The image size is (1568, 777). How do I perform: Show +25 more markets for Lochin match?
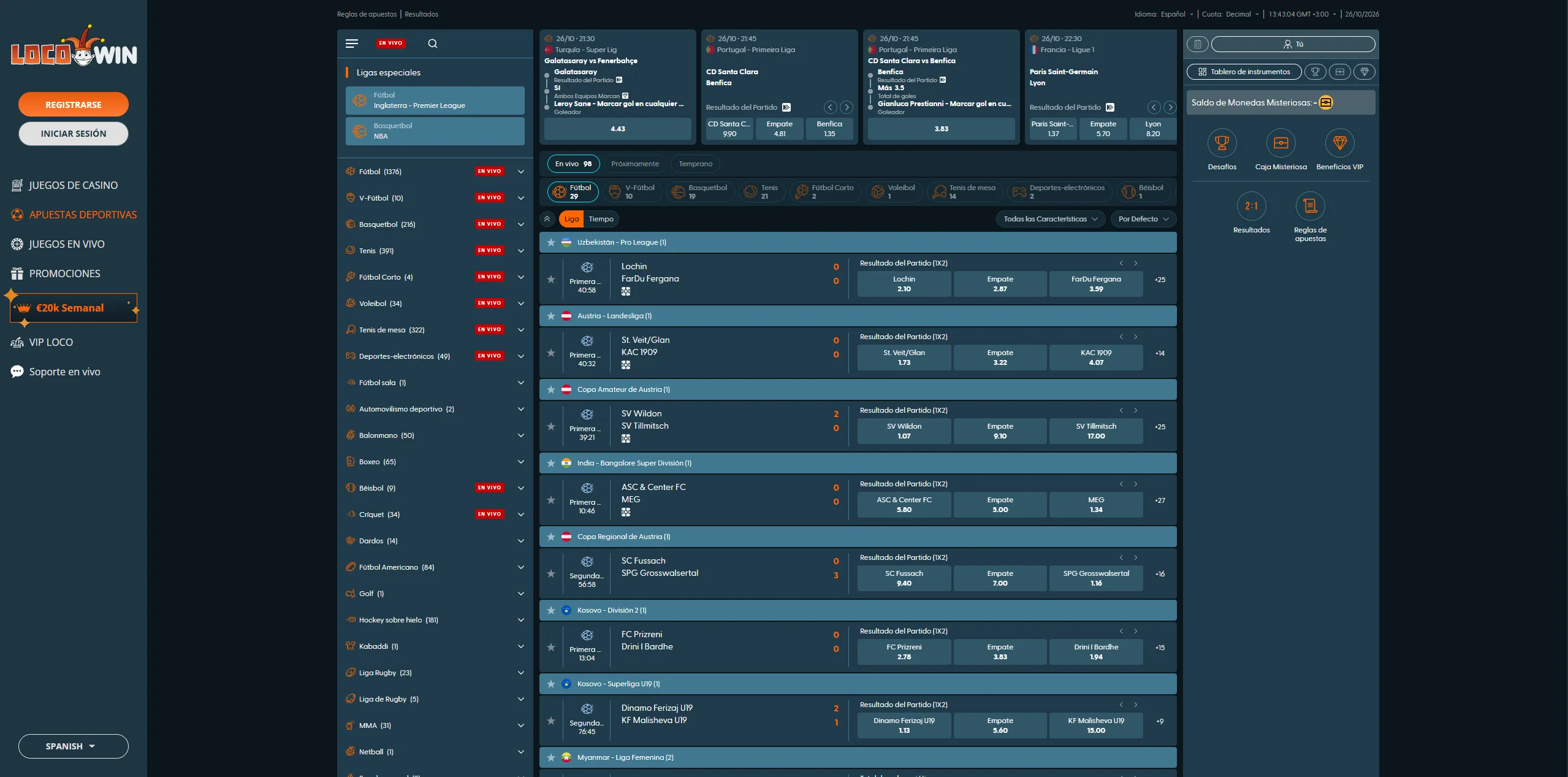tap(1160, 280)
